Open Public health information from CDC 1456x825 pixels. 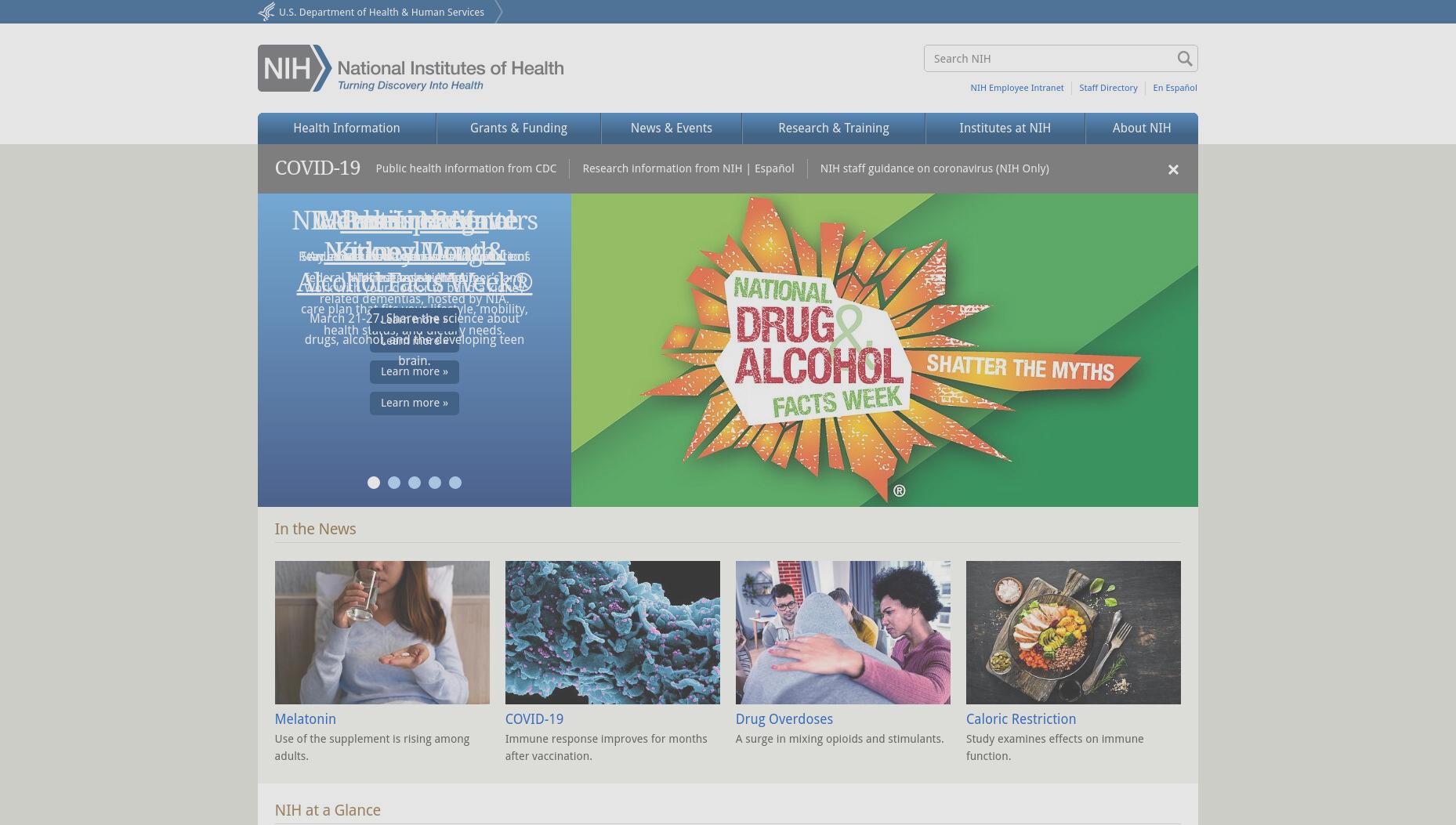466,168
